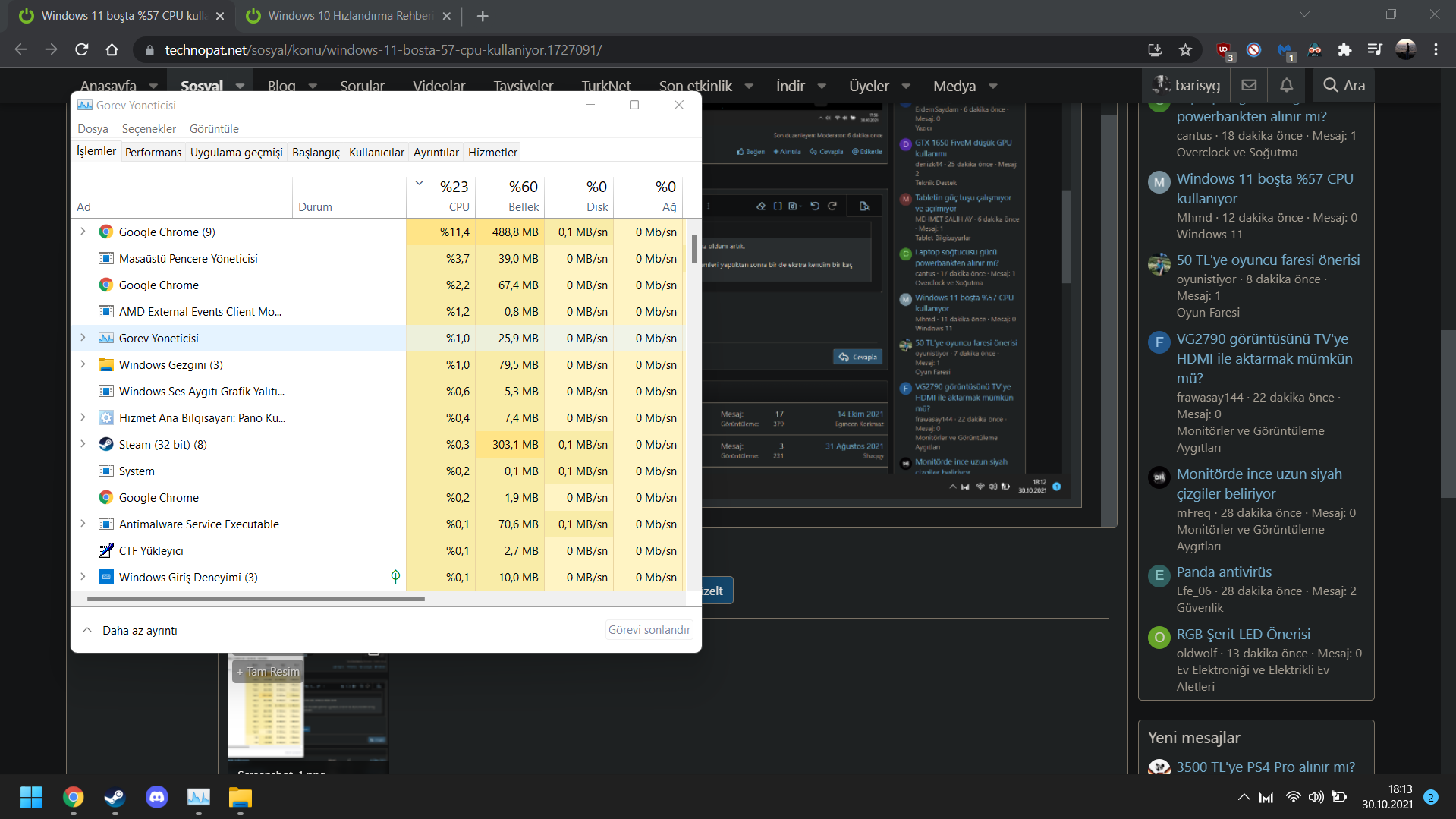
Task: Expand the Windows Gezgini (3) group
Action: coord(83,364)
